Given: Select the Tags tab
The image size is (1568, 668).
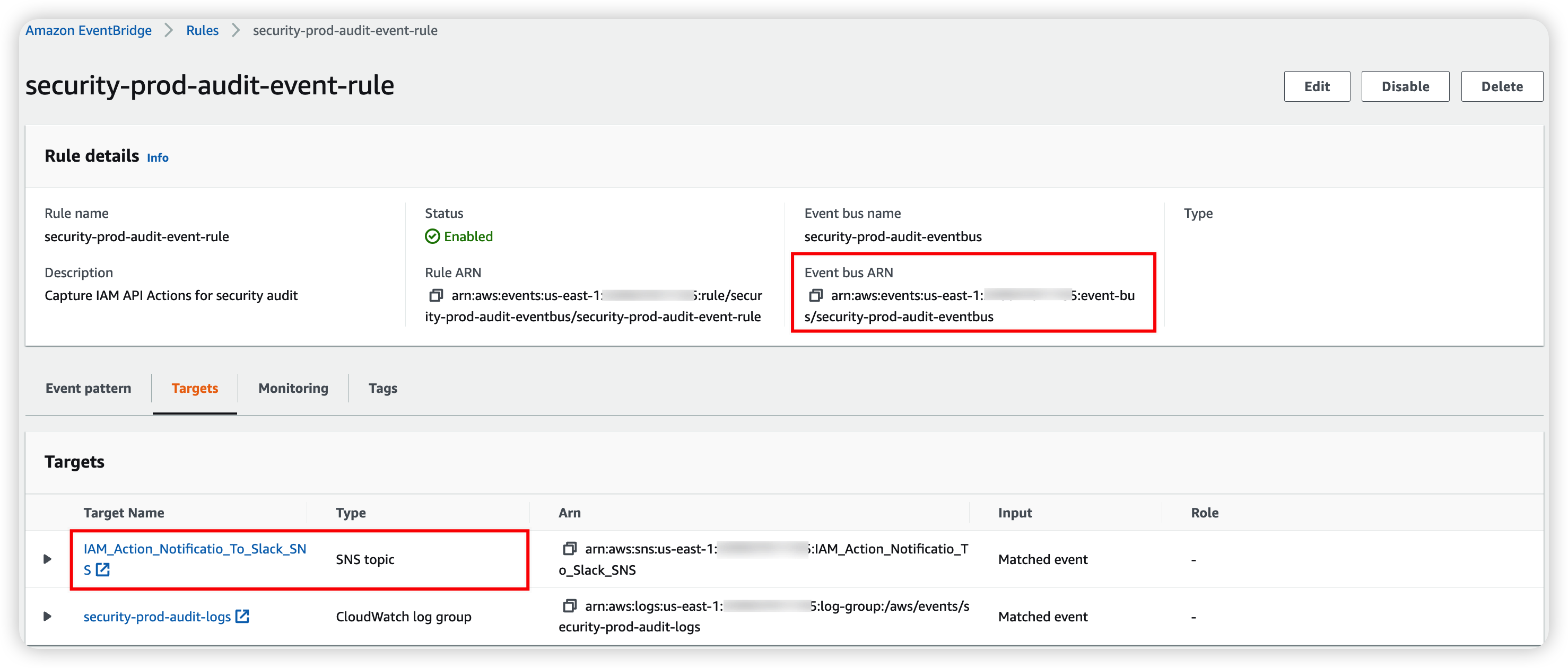Looking at the screenshot, I should 382,388.
